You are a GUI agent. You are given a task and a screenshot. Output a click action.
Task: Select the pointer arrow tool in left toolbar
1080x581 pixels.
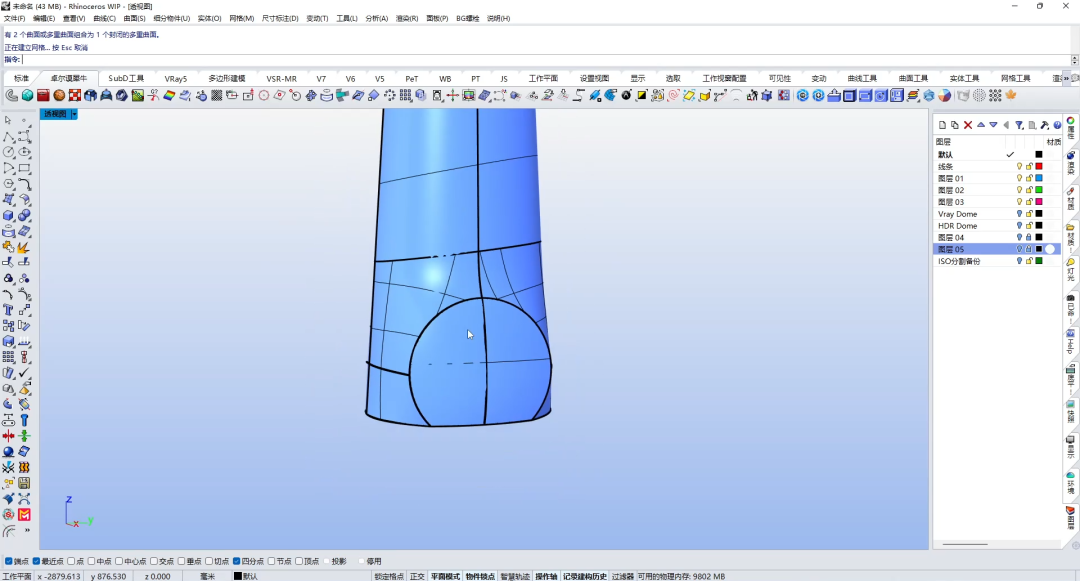[x=8, y=120]
